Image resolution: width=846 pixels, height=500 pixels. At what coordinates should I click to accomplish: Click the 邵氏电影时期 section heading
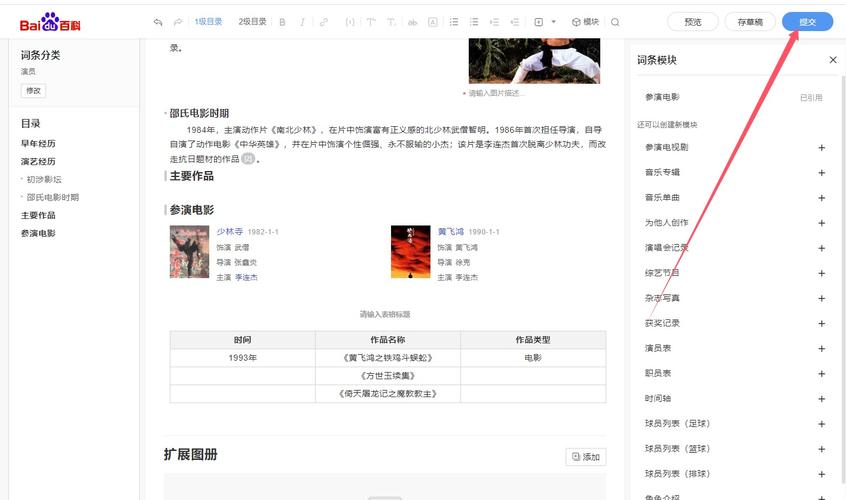coord(199,113)
